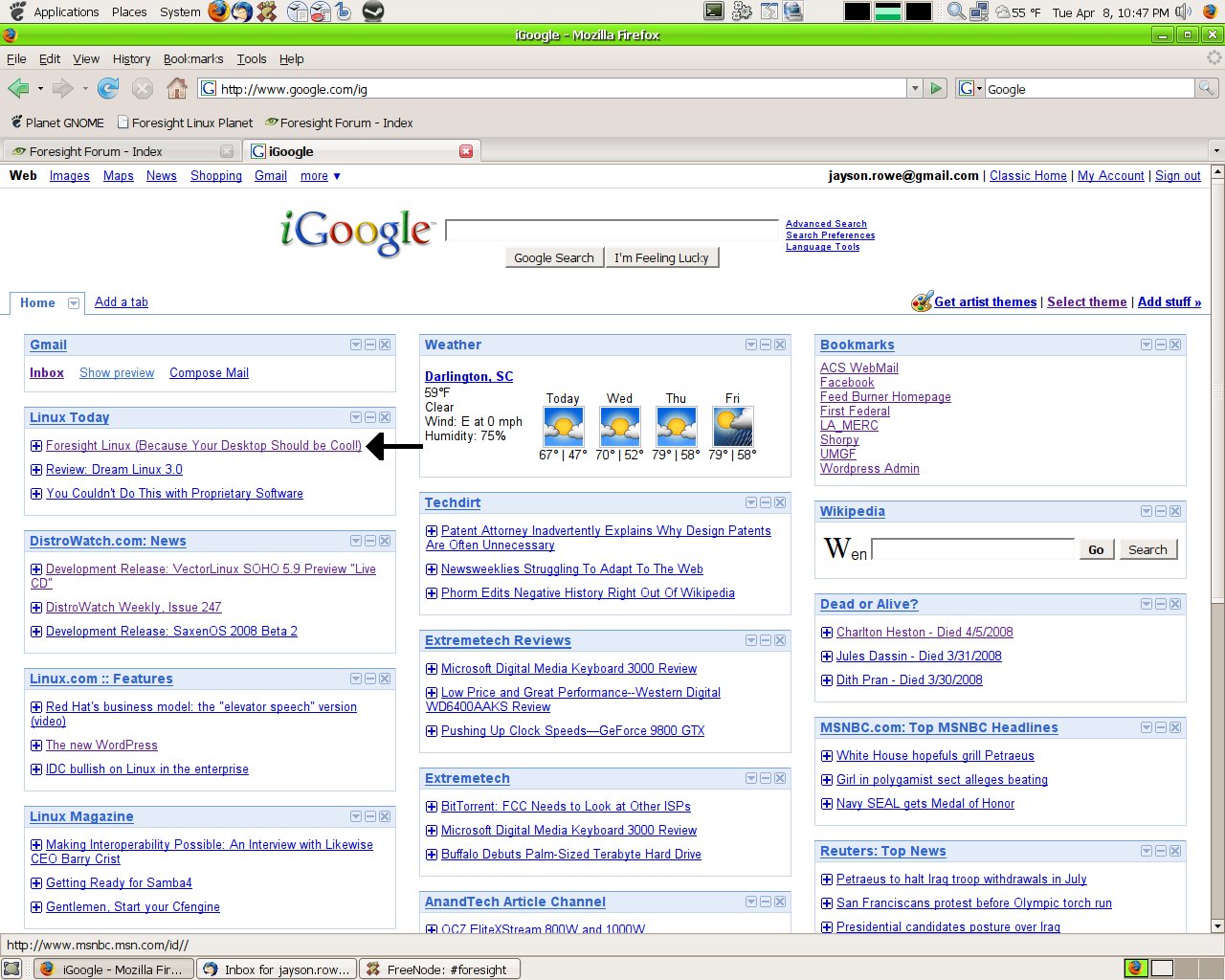Close the Weather gadget
Screen dimensions: 1225x980
pyautogui.click(x=780, y=345)
